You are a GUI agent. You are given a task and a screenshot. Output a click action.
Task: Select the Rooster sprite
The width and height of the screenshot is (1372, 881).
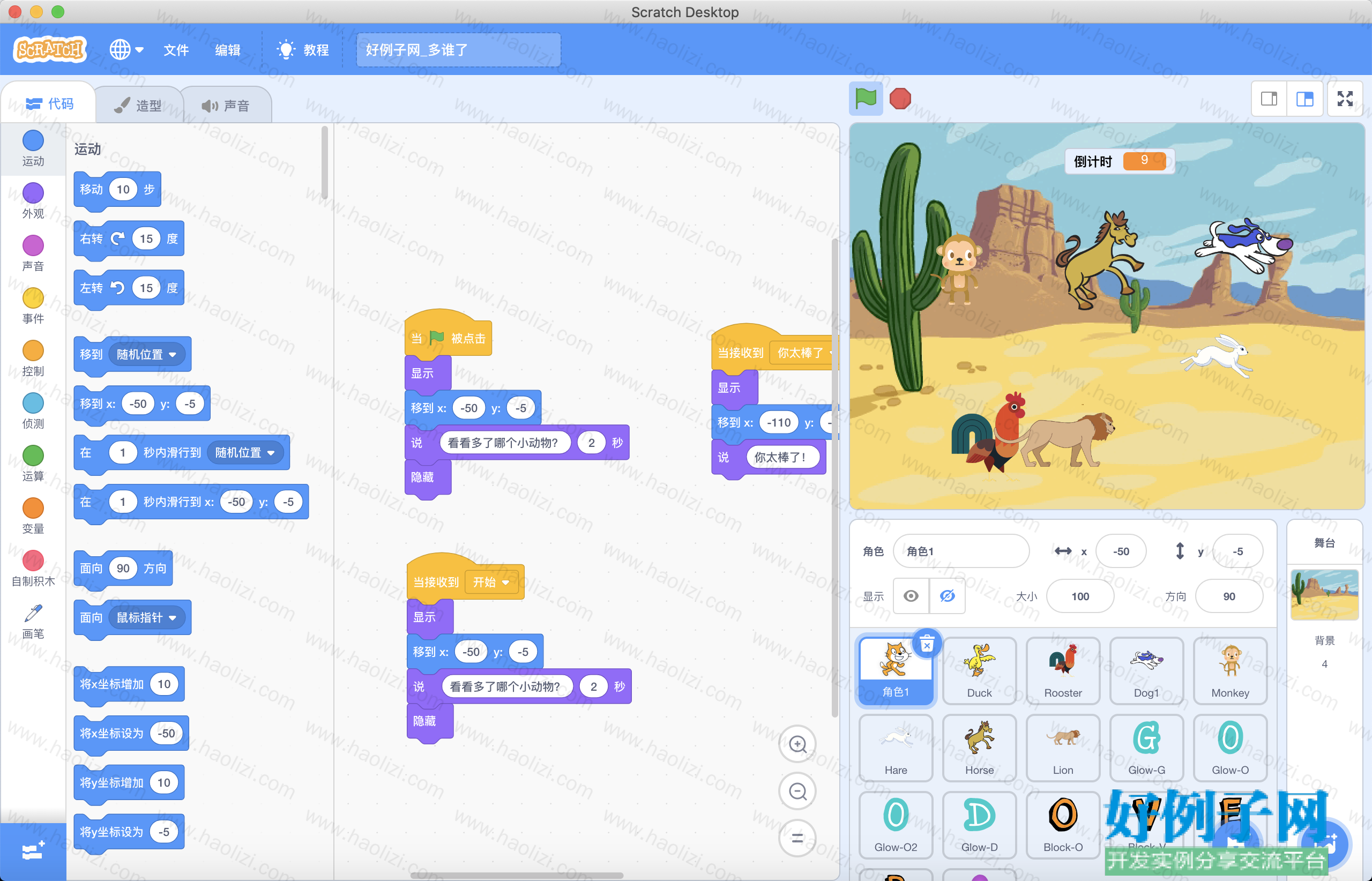tap(1063, 670)
